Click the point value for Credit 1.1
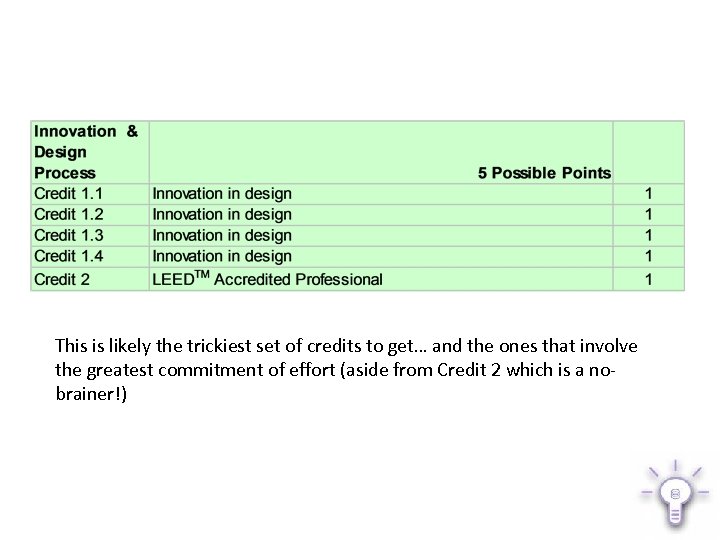Screen dimensions: 720x540 pos(648,193)
